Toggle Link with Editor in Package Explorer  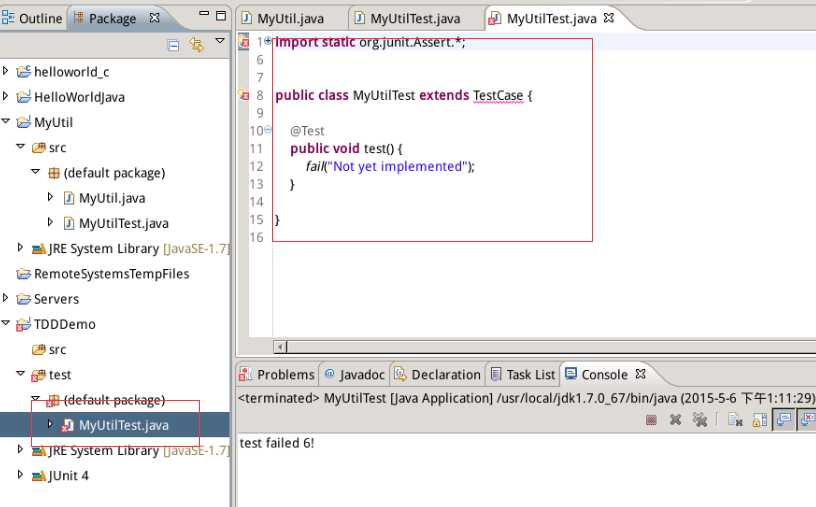(x=197, y=45)
